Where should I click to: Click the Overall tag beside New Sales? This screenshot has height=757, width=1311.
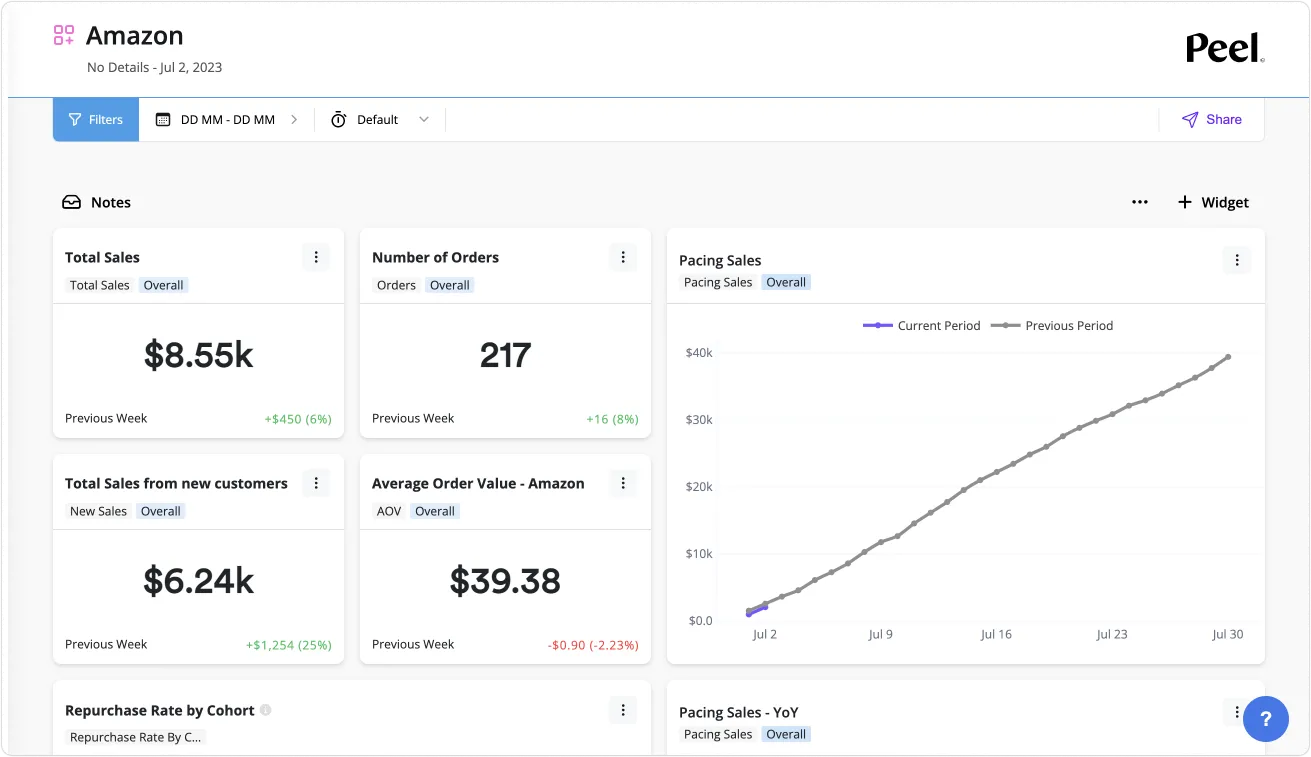tap(160, 511)
